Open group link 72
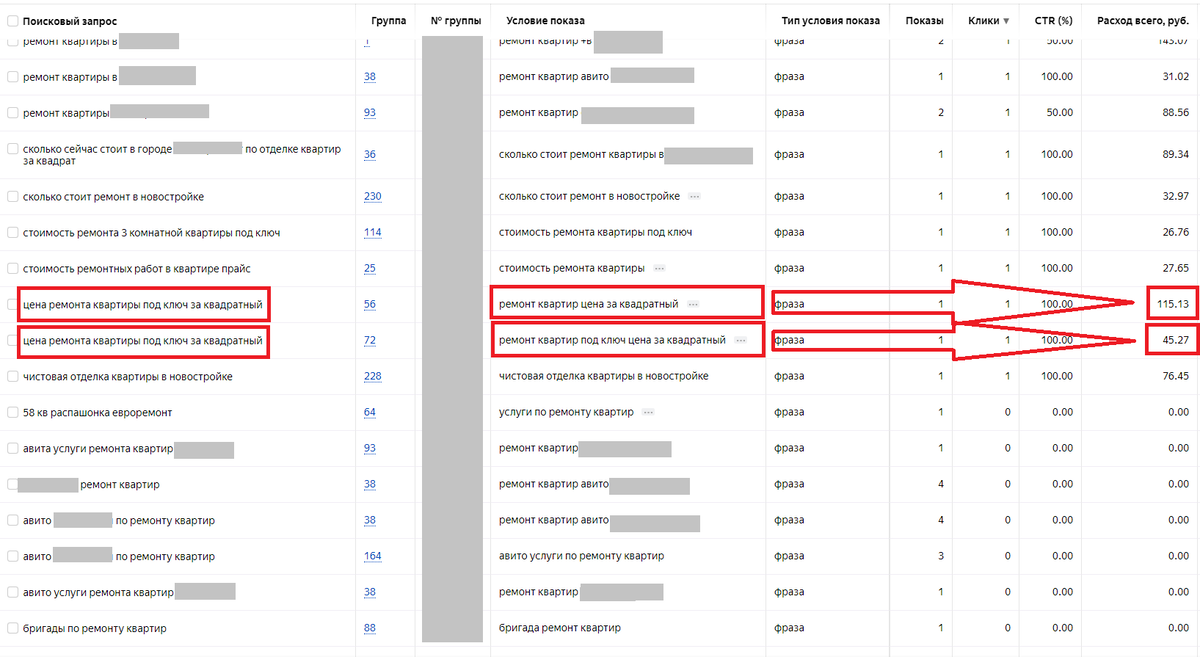The width and height of the screenshot is (1200, 657). pos(370,341)
